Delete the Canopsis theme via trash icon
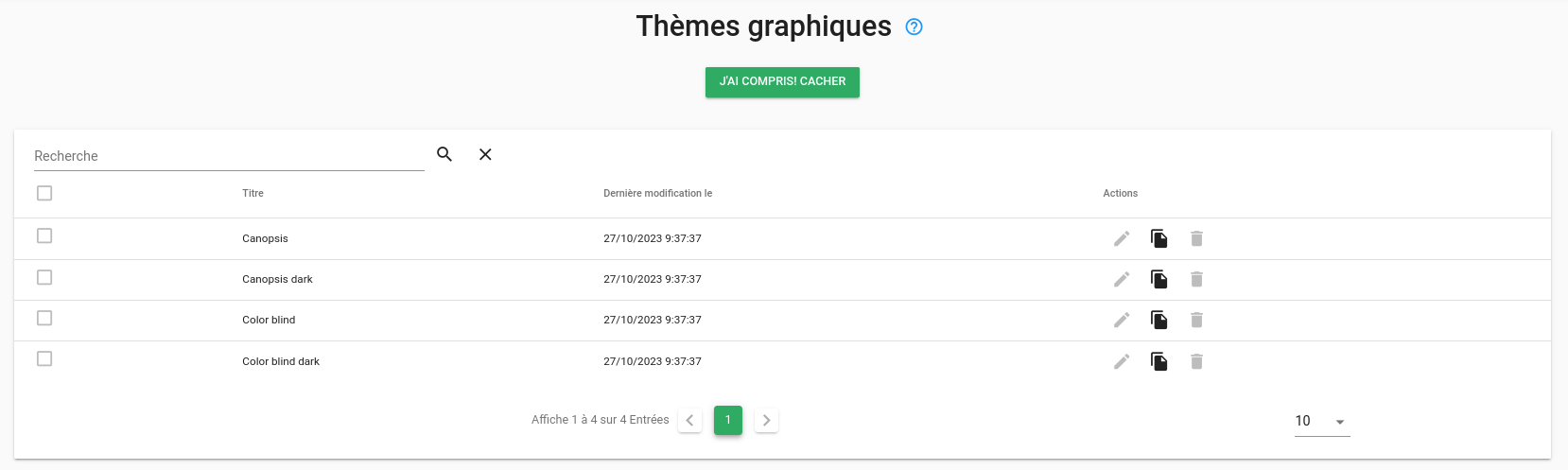This screenshot has width=1568, height=470. tap(1196, 238)
